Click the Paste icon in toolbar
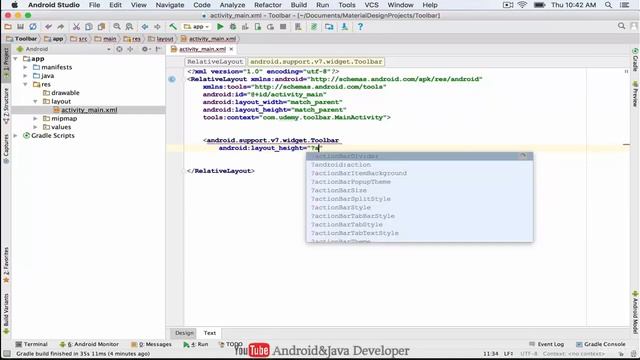The image size is (640, 360). tap(101, 27)
